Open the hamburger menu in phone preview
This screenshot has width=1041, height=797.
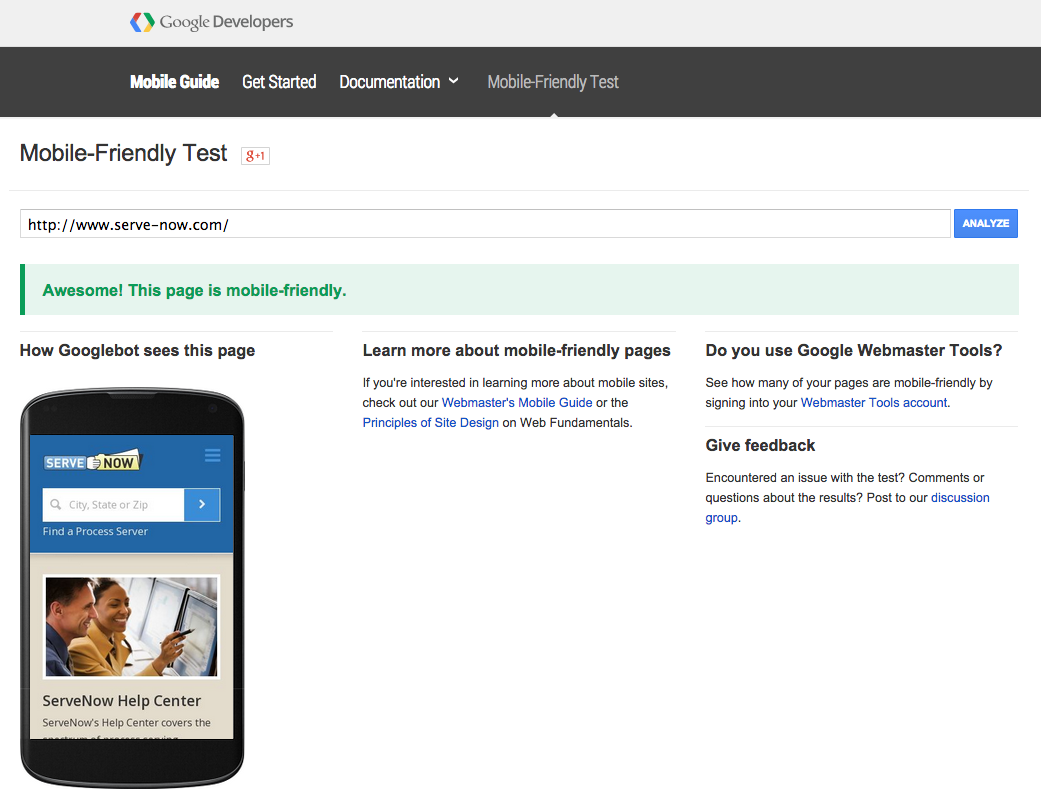(x=212, y=455)
